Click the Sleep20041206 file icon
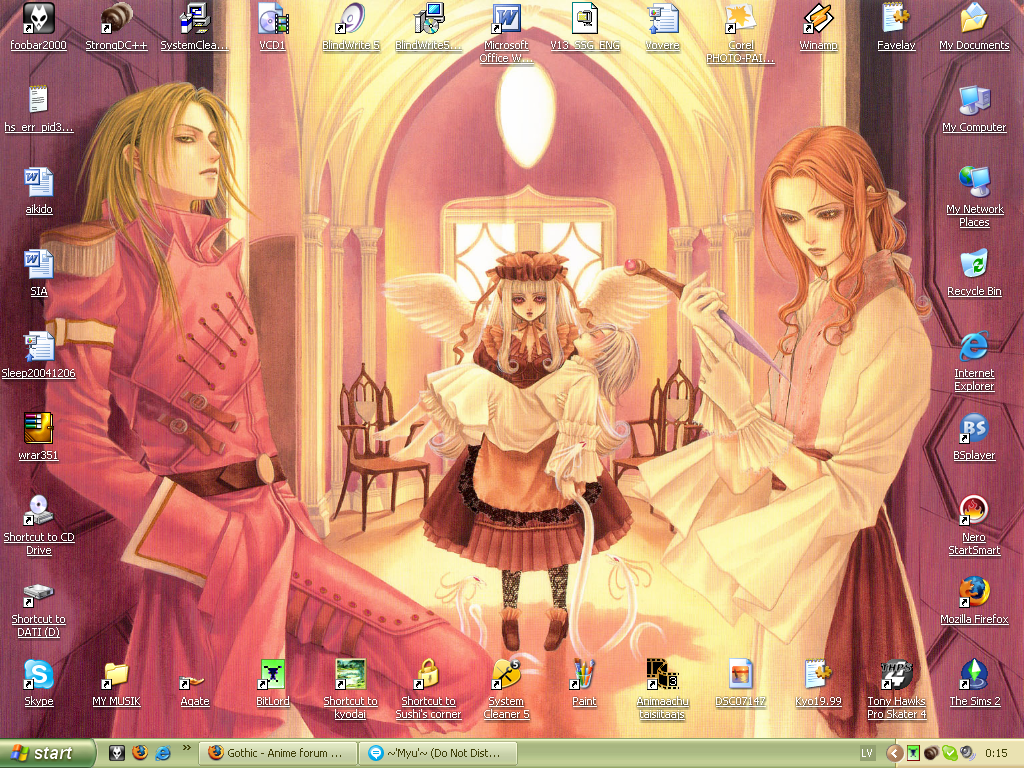The height and width of the screenshot is (768, 1024). 39,355
